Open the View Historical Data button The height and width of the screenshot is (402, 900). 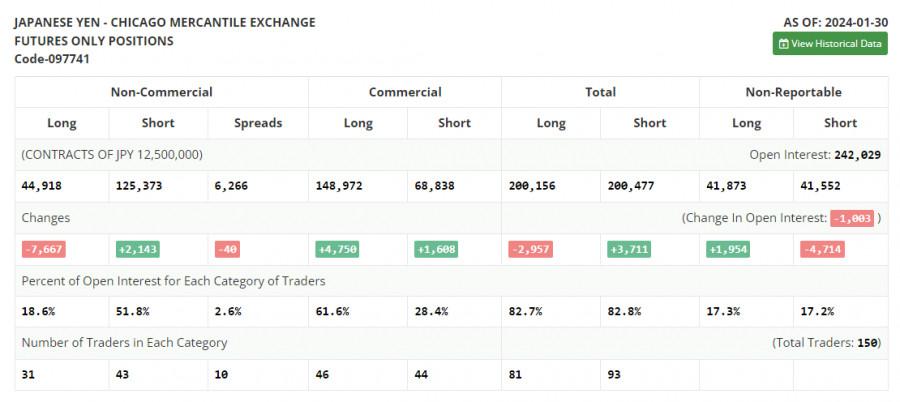830,44
